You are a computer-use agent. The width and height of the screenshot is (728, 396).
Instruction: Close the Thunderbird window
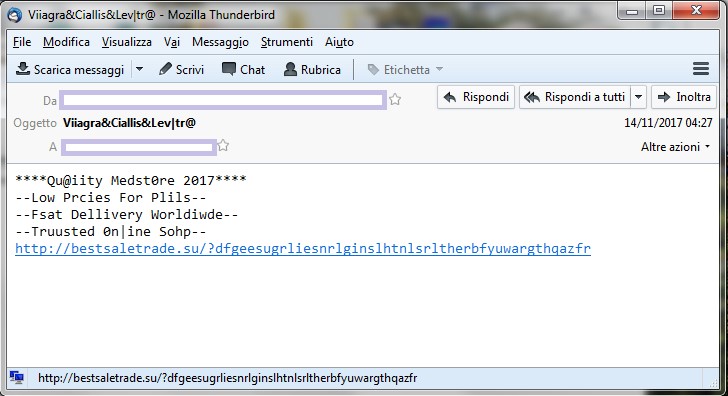pos(696,11)
